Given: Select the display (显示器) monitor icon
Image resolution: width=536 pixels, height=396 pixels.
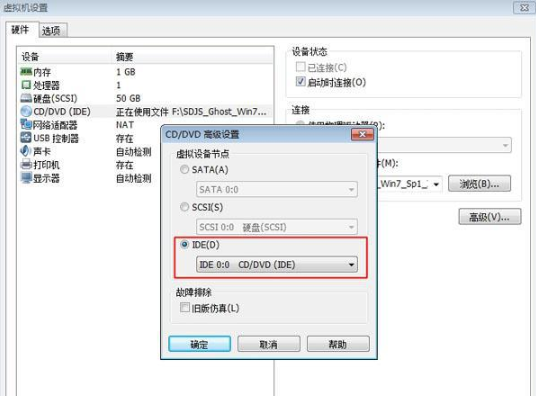Looking at the screenshot, I should pyautogui.click(x=26, y=178).
